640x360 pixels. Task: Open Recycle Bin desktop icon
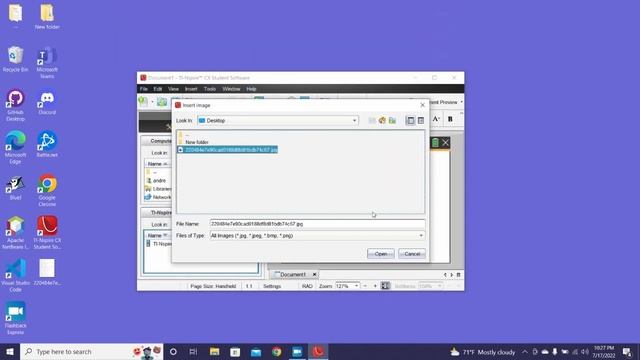click(16, 60)
